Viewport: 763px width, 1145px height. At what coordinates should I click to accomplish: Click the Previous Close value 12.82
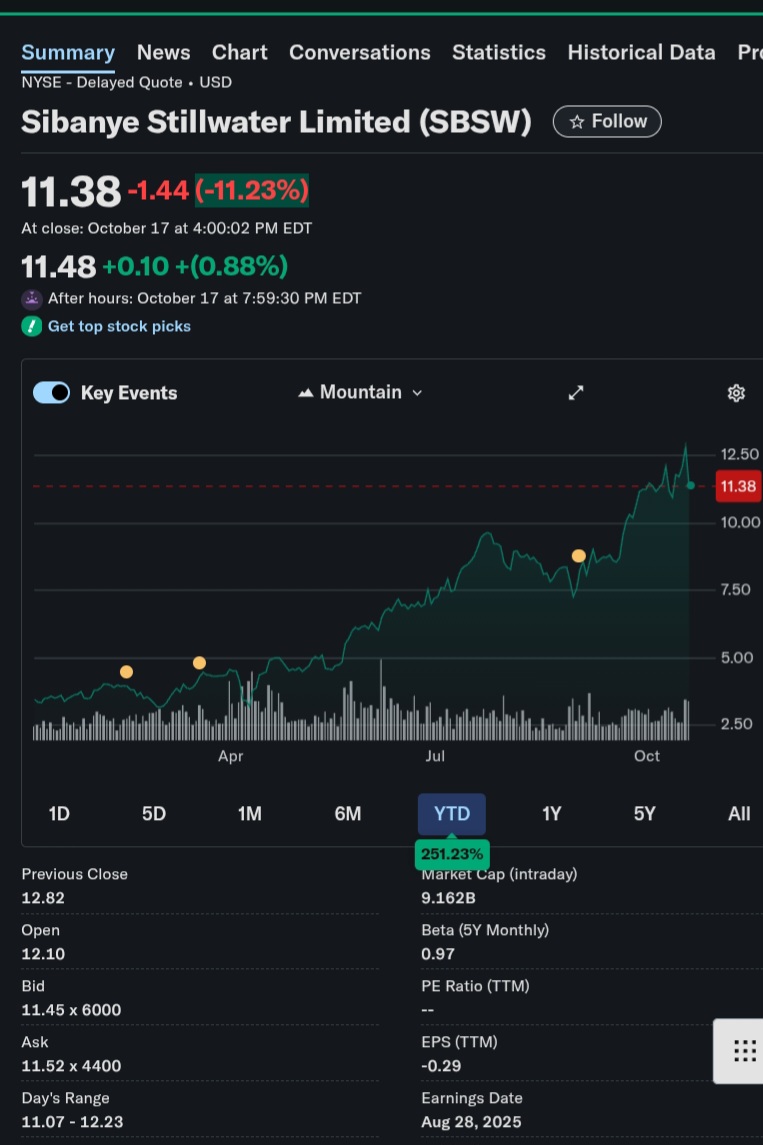(x=43, y=898)
